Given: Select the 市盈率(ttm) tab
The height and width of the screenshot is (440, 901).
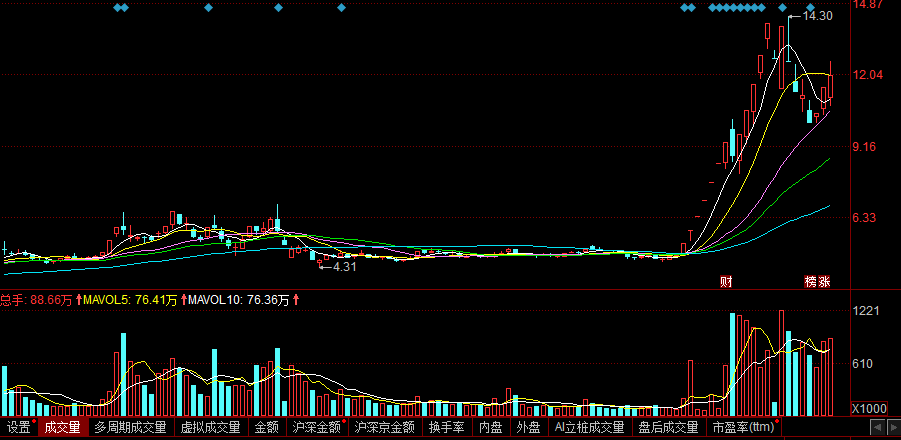Looking at the screenshot, I should coord(744,427).
